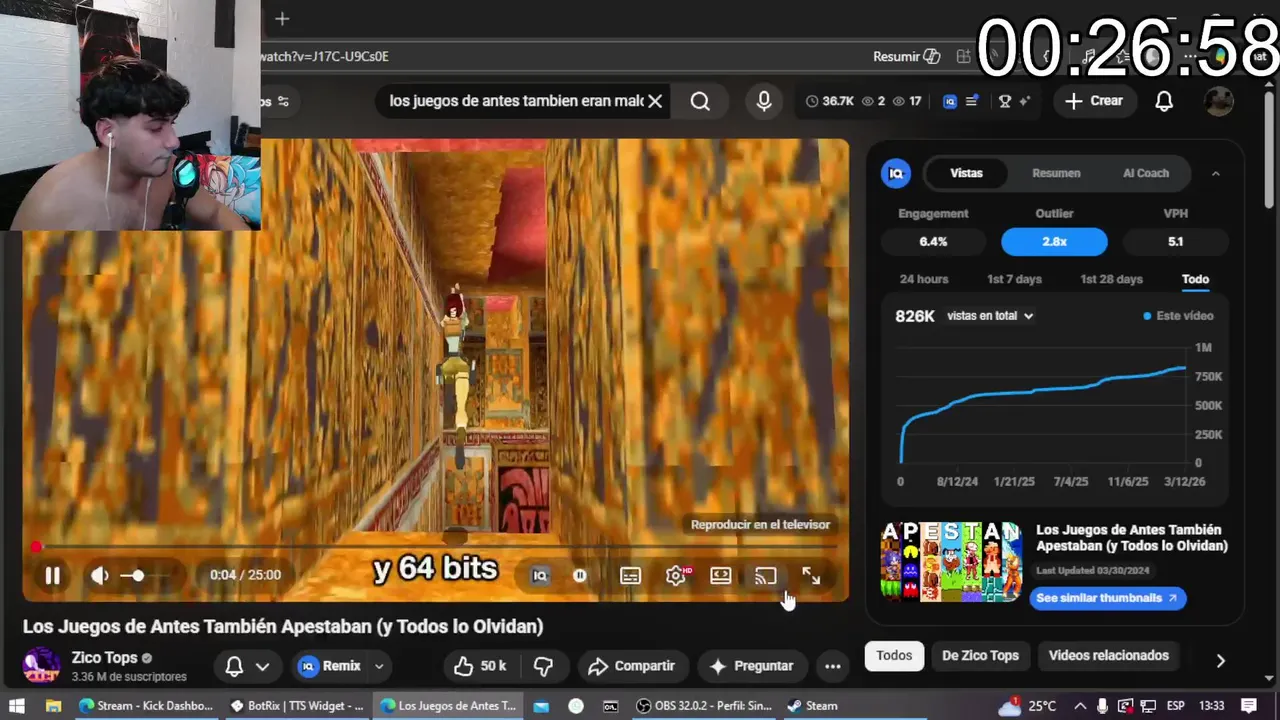Select the Todos filter chip

click(x=894, y=656)
